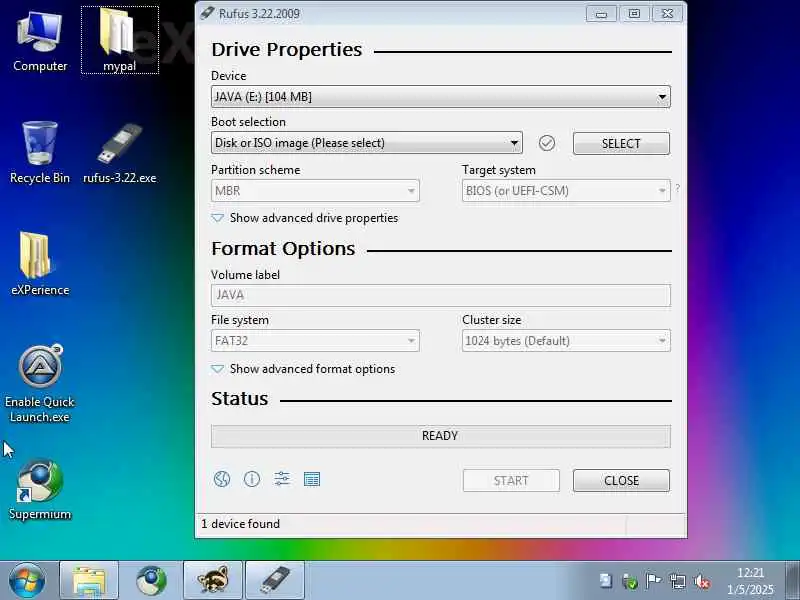
Task: Expand Show advanced format options
Action: tap(303, 369)
